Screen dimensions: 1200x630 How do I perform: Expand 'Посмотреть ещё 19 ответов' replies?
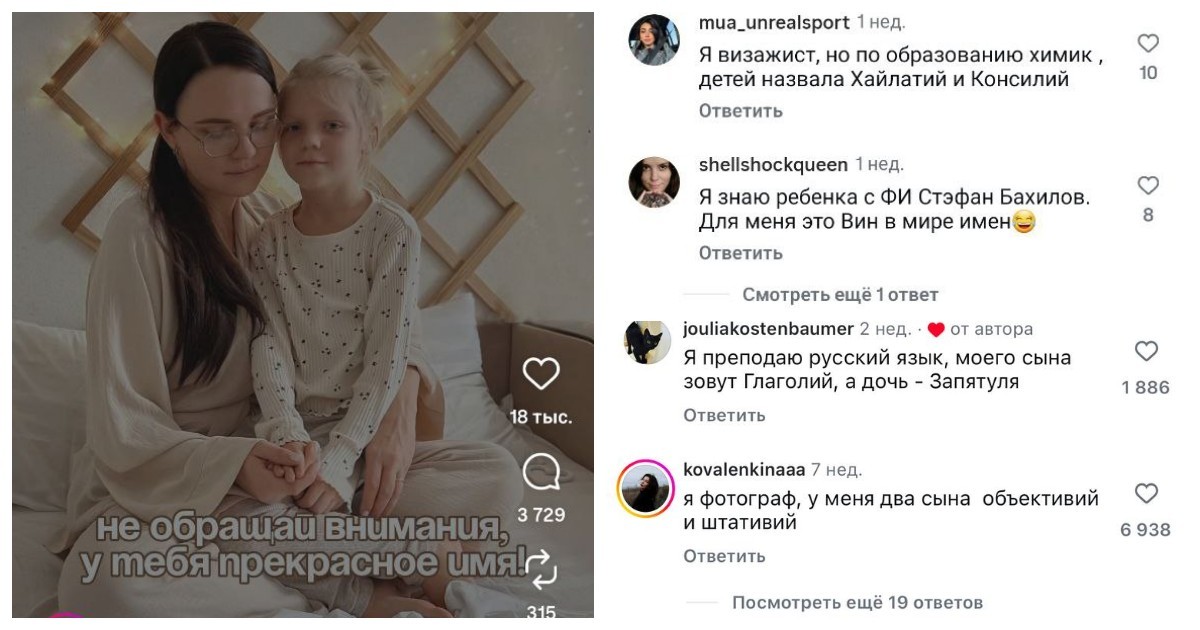tap(857, 602)
